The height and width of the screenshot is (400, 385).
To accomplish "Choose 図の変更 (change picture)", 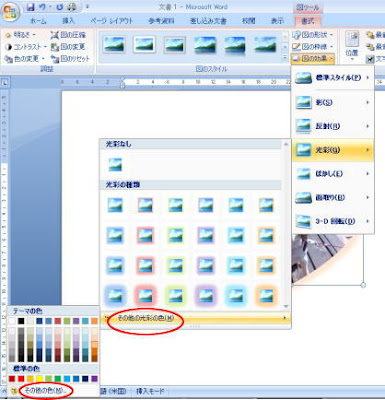I will [68, 47].
